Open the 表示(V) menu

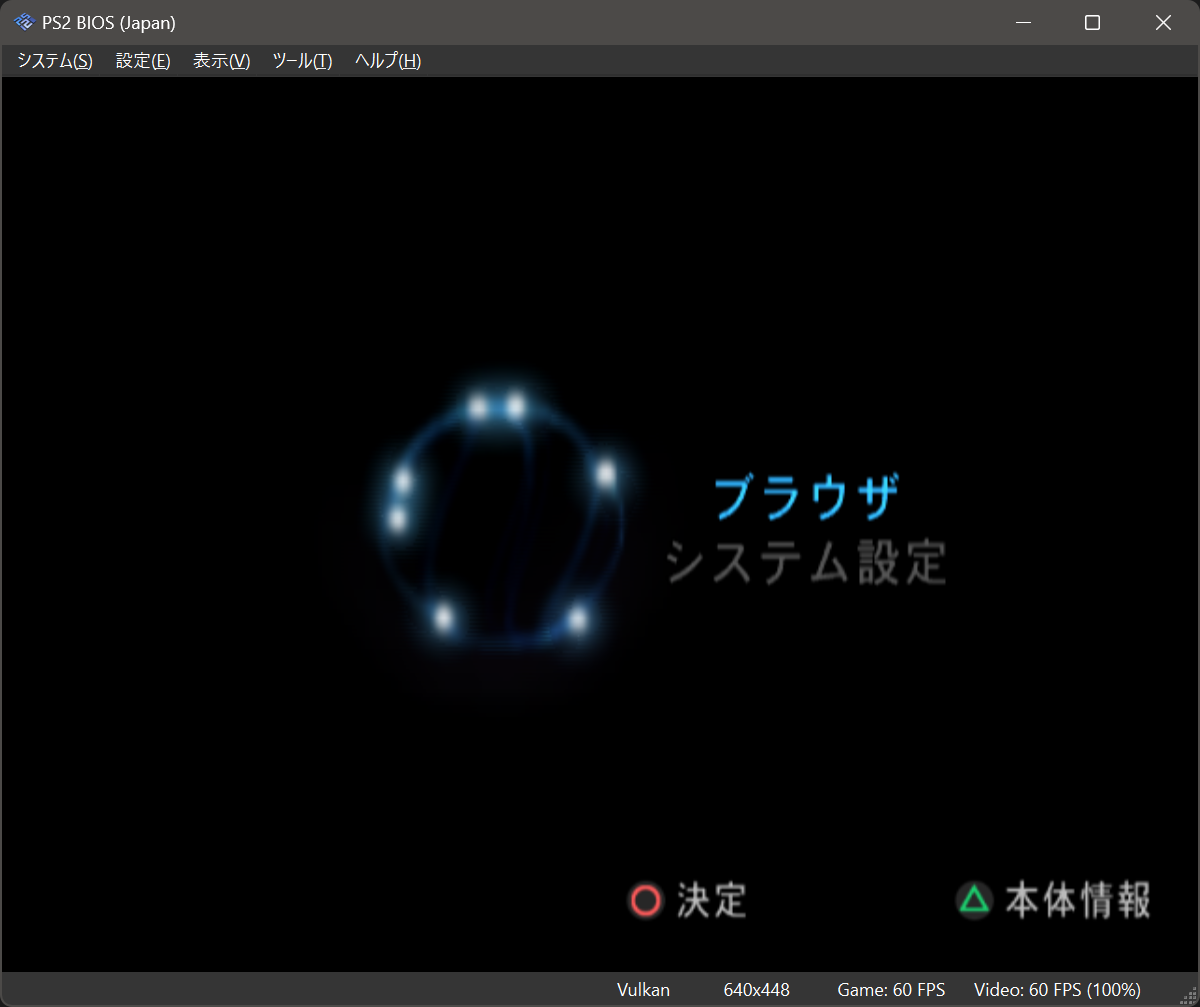[x=221, y=61]
